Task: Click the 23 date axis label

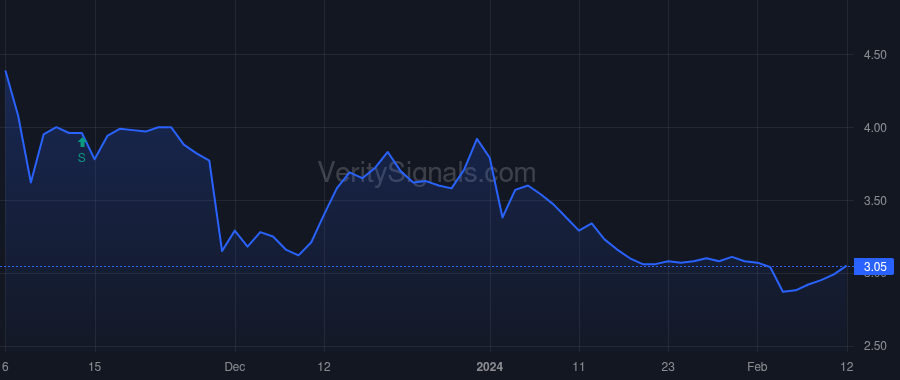Action: tap(668, 367)
